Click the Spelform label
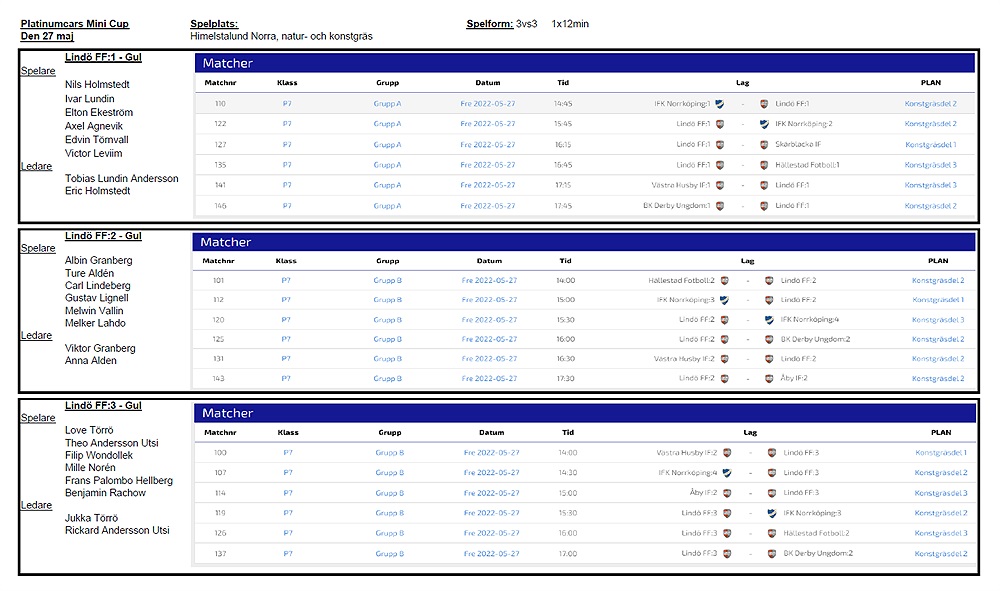Screen dimensions: 1000x591 tap(490, 24)
